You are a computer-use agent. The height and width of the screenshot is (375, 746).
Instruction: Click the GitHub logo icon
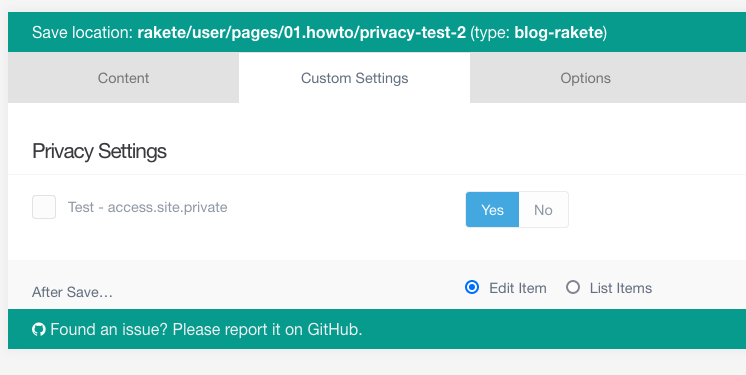pyautogui.click(x=39, y=329)
